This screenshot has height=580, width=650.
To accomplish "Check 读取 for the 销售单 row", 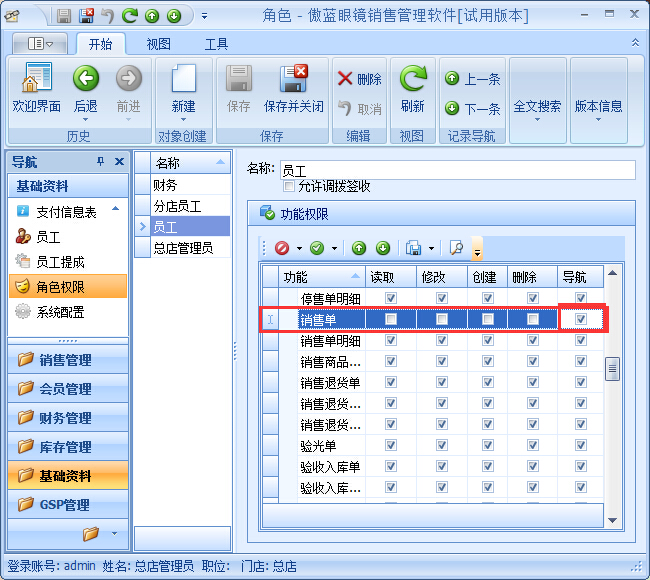I will point(391,319).
